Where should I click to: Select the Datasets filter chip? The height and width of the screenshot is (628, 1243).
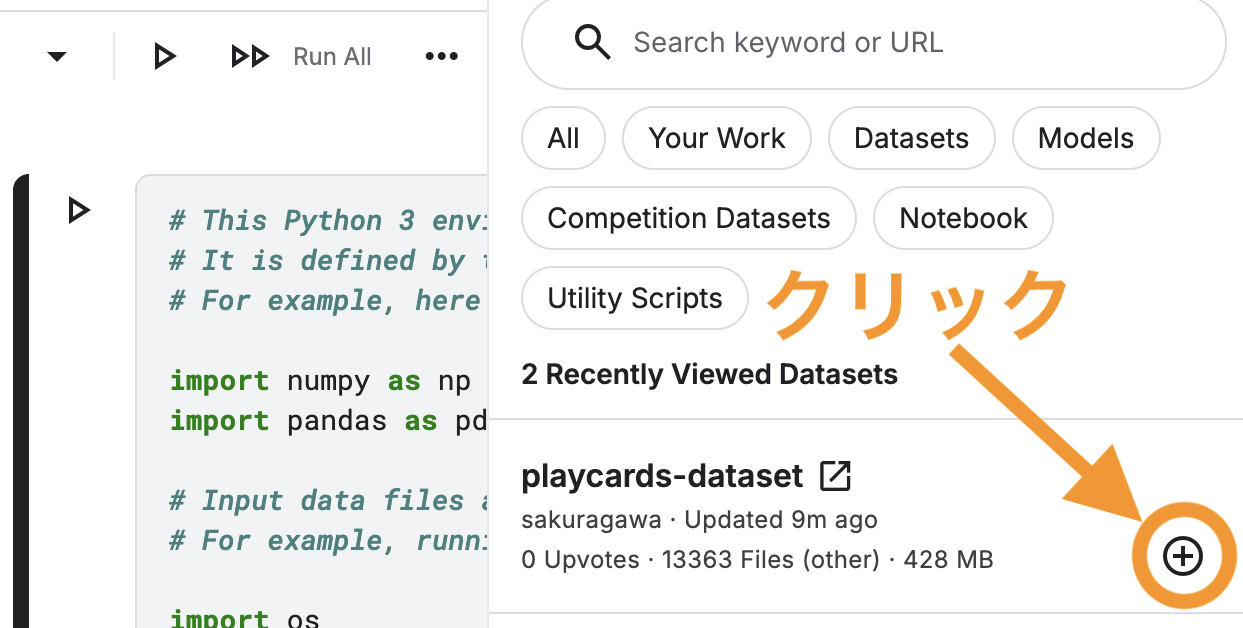tap(911, 138)
